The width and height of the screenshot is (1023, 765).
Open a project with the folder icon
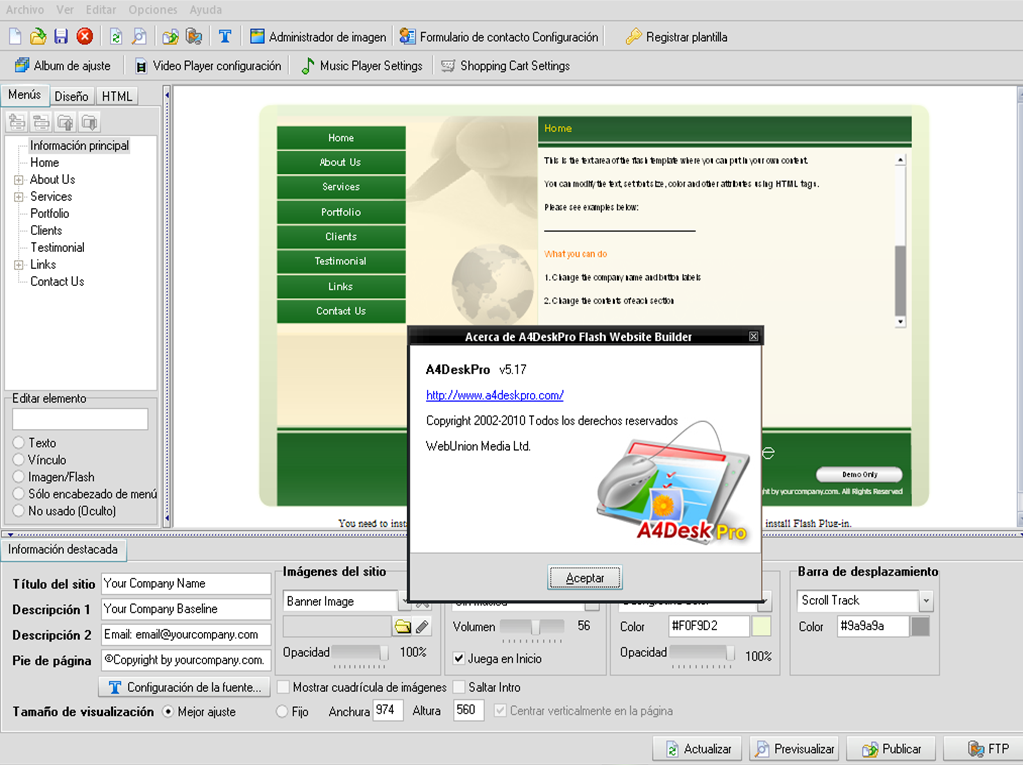[x=38, y=37]
